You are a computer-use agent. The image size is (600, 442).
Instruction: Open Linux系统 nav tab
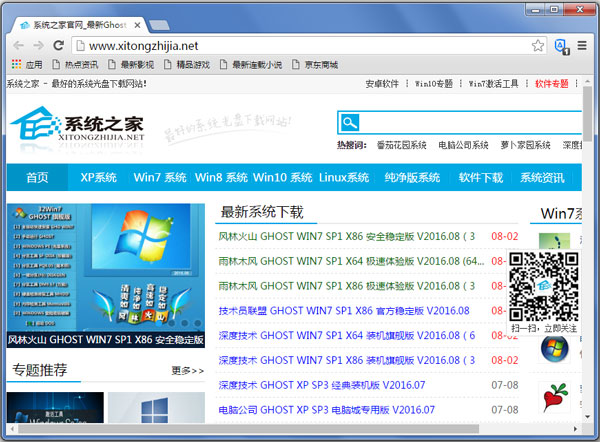(344, 178)
